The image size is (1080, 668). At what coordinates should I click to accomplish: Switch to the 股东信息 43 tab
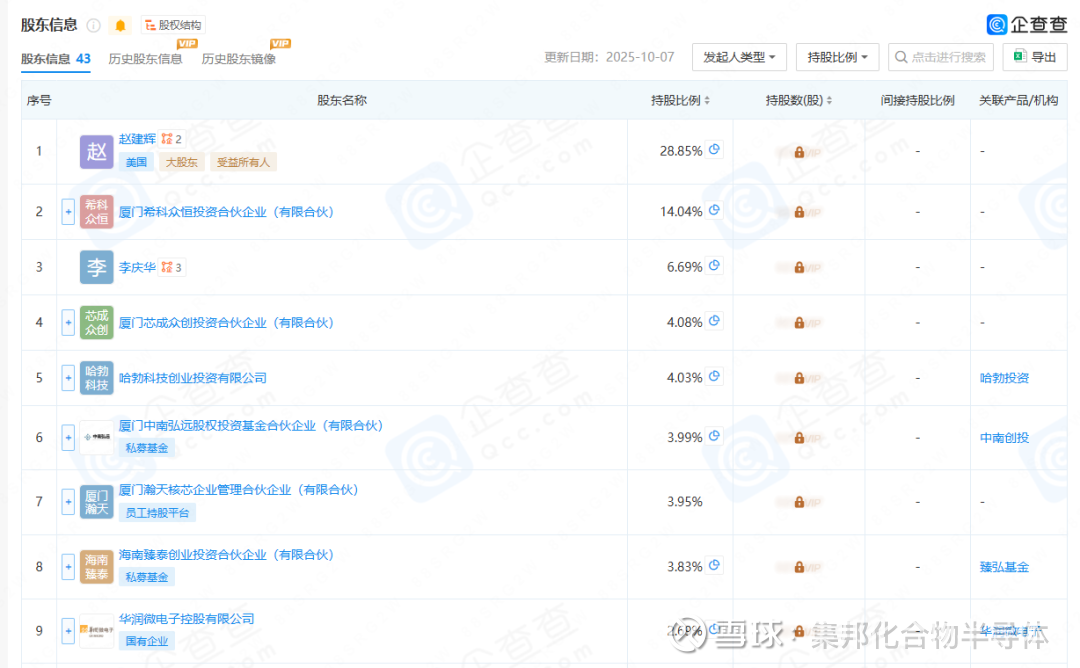tap(56, 59)
